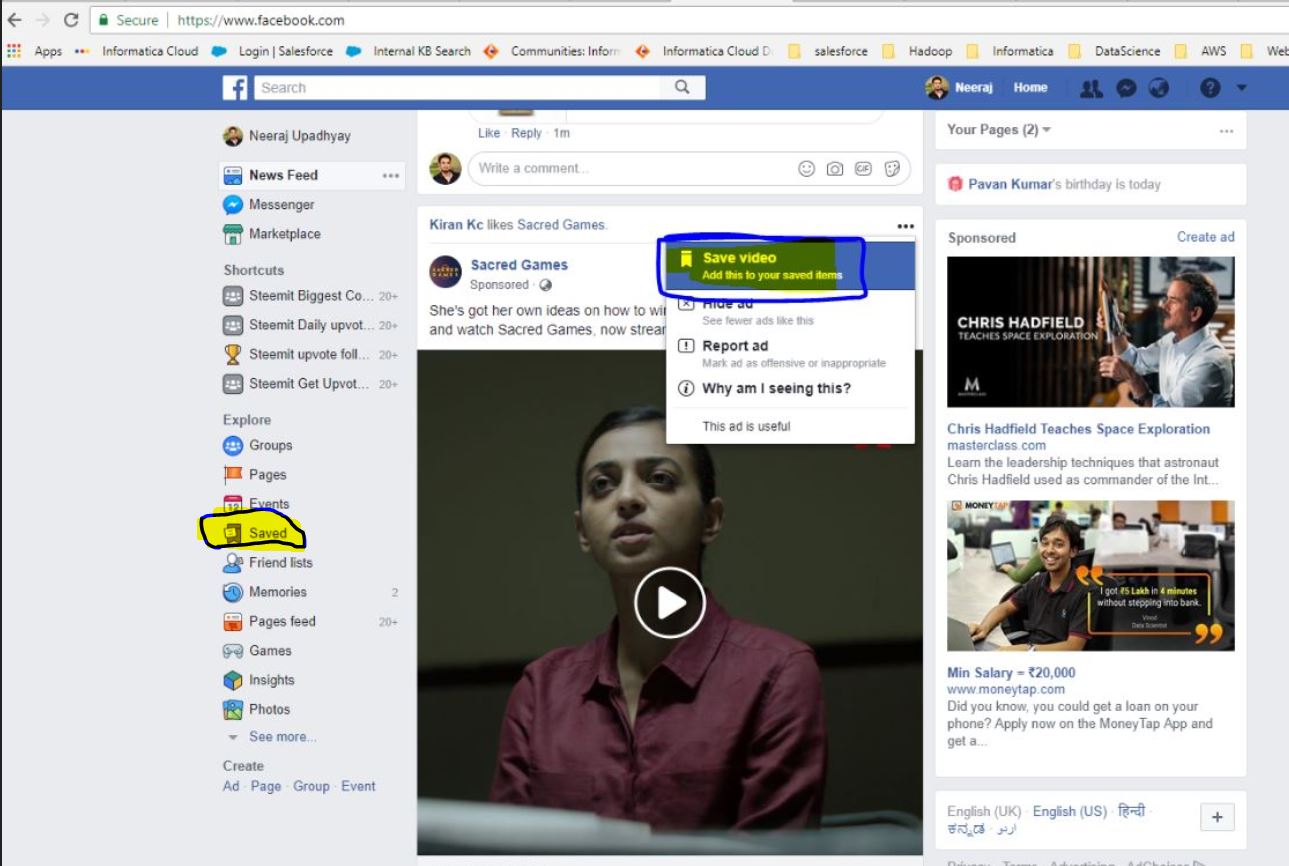
Task: Open Insights in the Explore section
Action: click(x=259, y=680)
